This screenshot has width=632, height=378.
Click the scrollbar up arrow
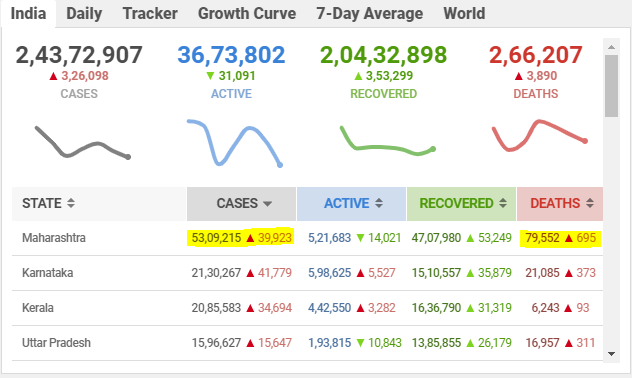611,47
